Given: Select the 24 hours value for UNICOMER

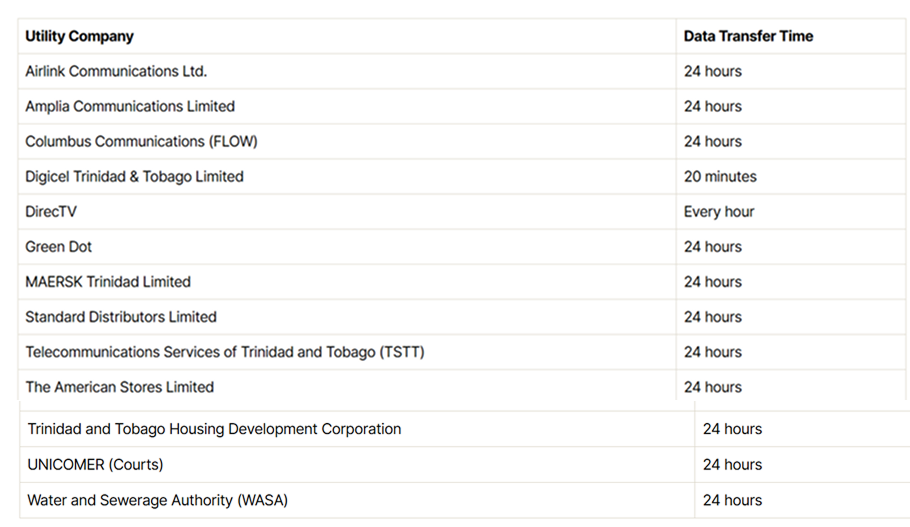Looking at the screenshot, I should pyautogui.click(x=732, y=464).
